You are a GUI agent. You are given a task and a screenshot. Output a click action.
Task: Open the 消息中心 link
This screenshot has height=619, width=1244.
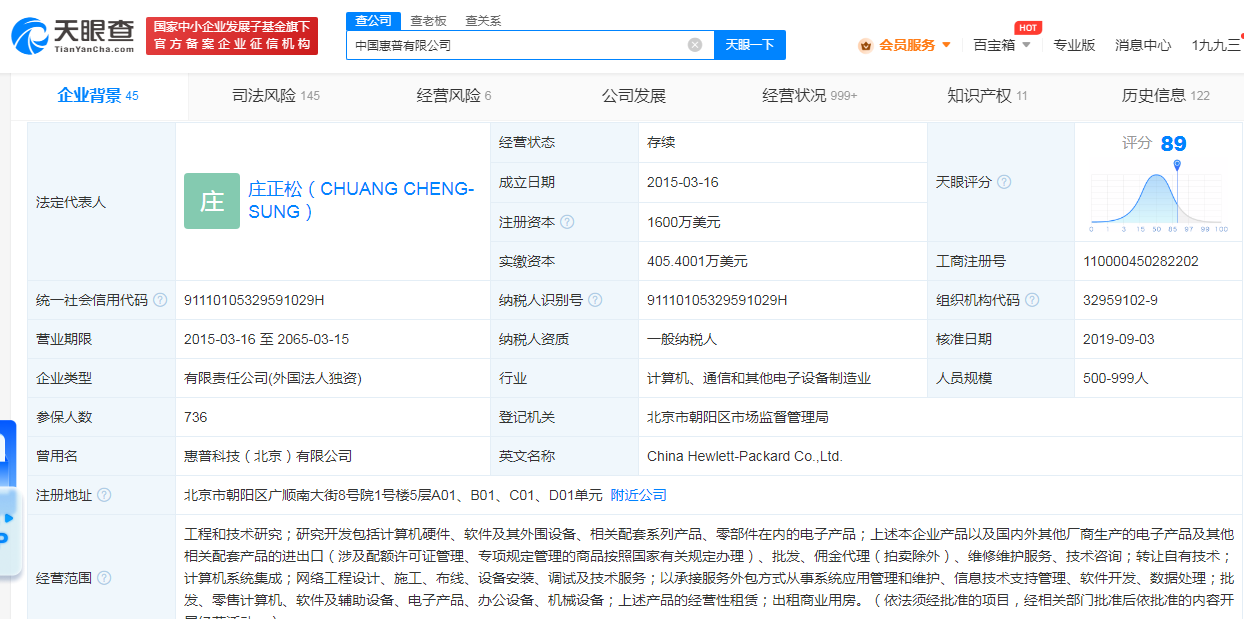(x=1143, y=45)
